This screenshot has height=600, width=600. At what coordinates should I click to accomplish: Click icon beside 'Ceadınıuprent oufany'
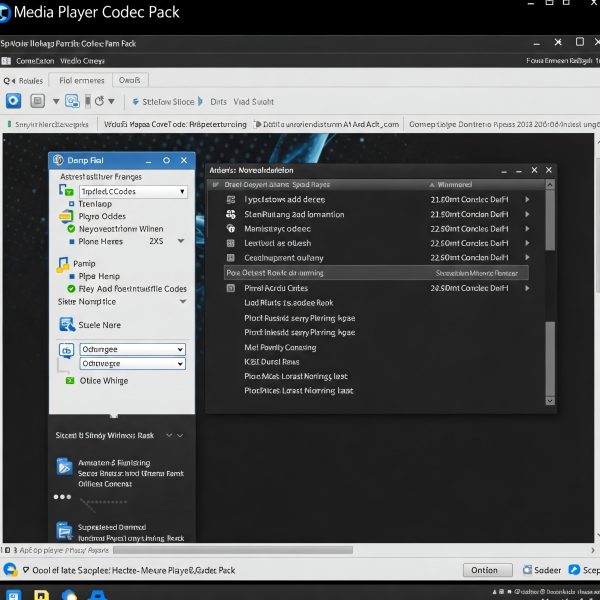(x=231, y=258)
